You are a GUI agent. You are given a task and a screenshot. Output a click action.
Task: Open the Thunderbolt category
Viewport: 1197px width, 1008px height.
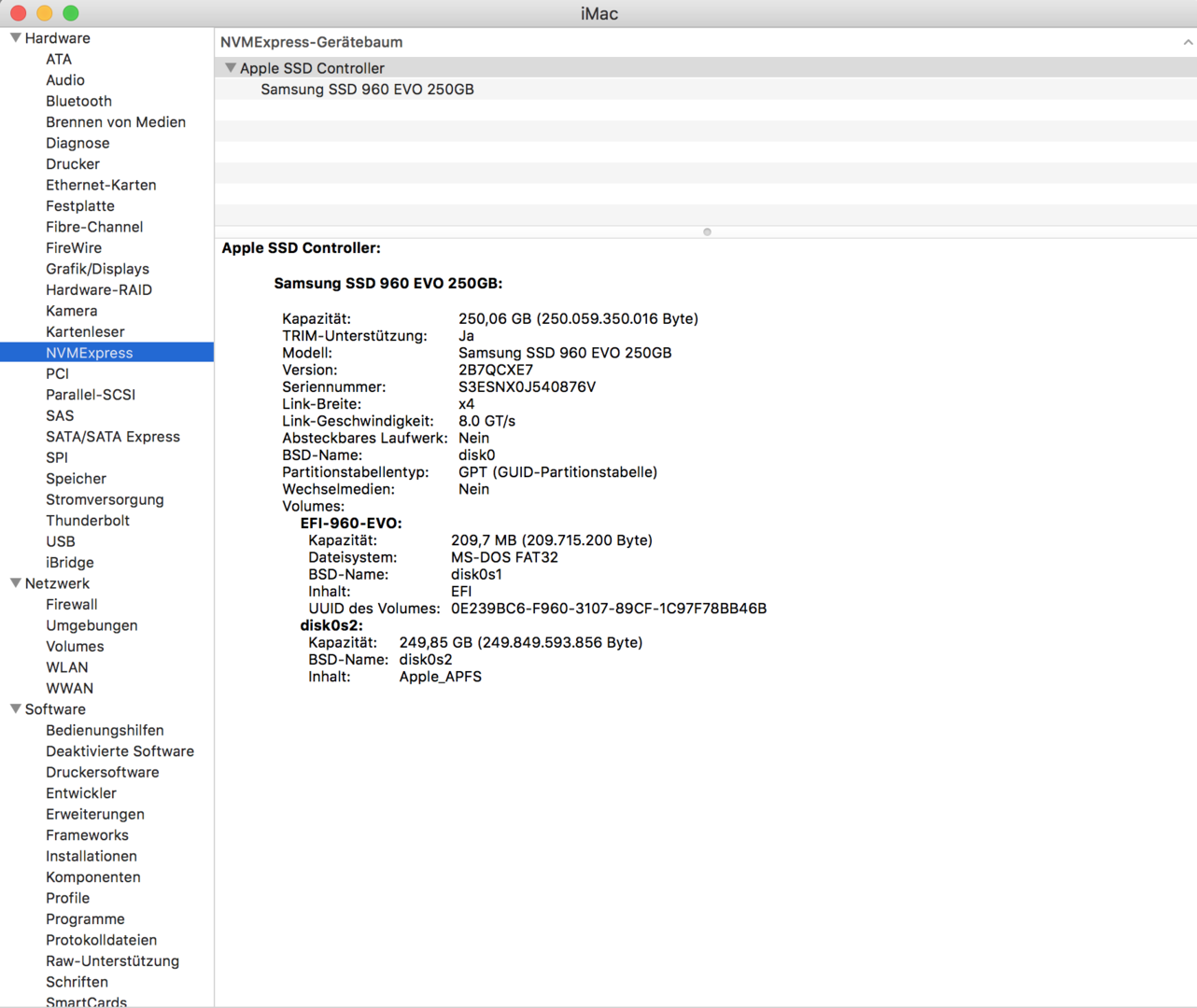pos(88,521)
